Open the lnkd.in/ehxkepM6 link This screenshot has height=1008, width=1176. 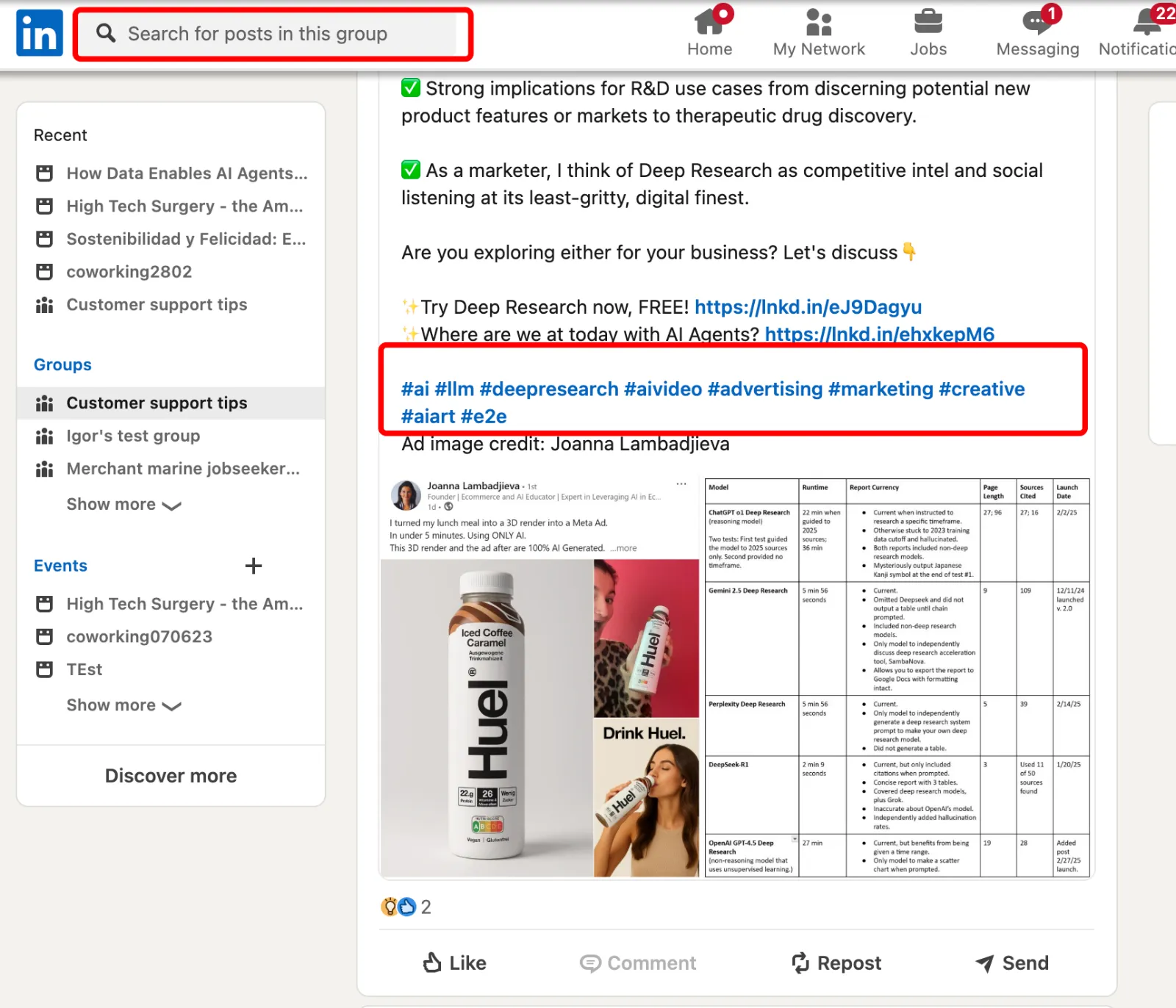[x=880, y=334]
